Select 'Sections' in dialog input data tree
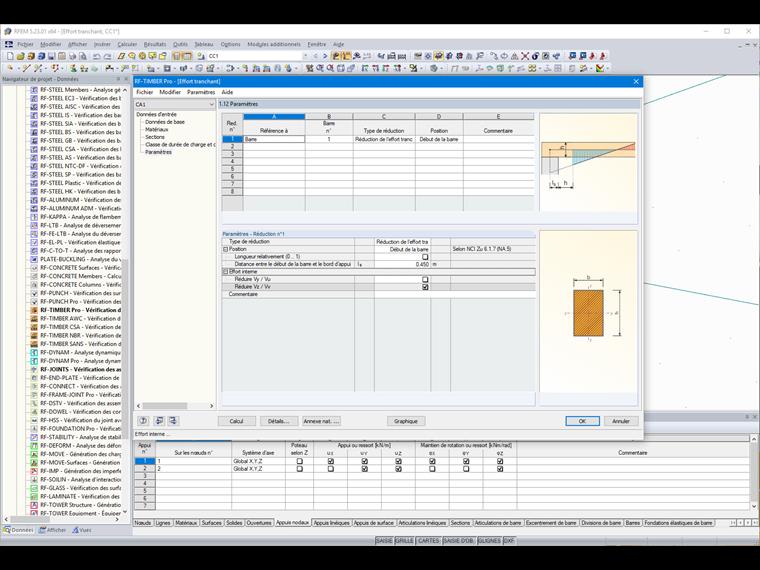Image resolution: width=760 pixels, height=570 pixels. pos(155,137)
